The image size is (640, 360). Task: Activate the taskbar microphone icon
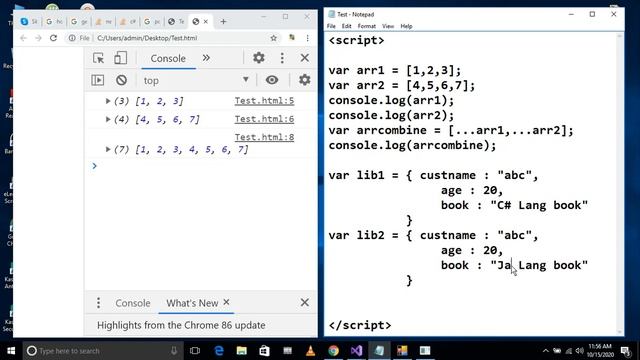click(174, 351)
